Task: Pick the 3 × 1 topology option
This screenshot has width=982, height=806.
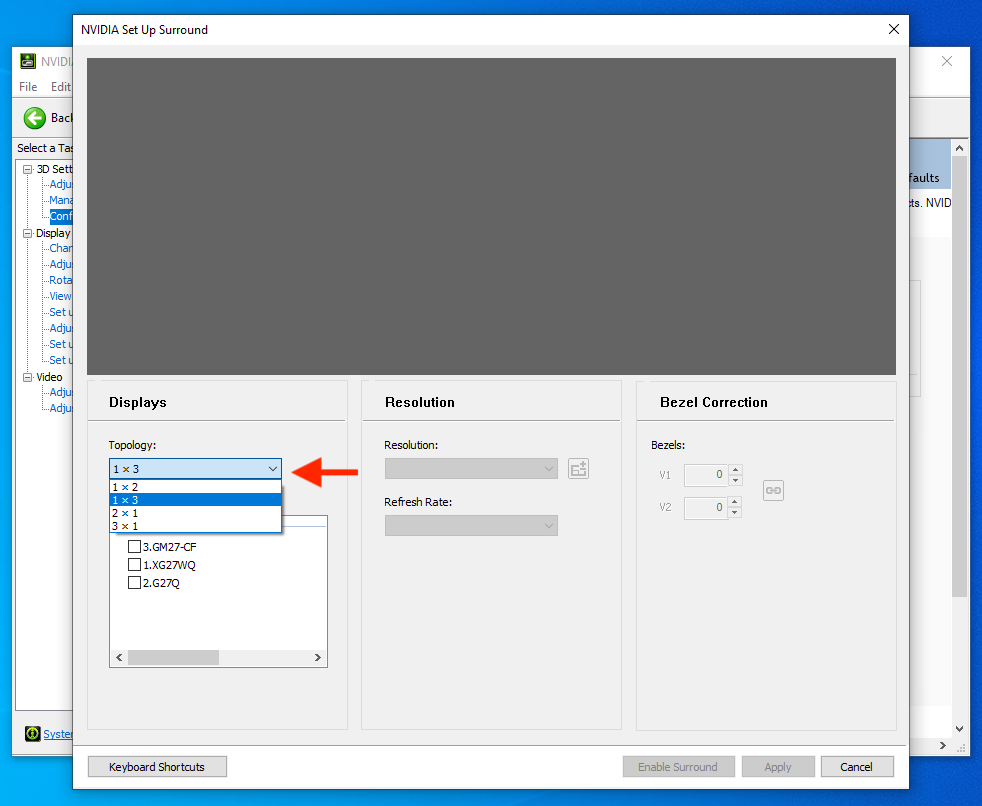Action: point(195,526)
